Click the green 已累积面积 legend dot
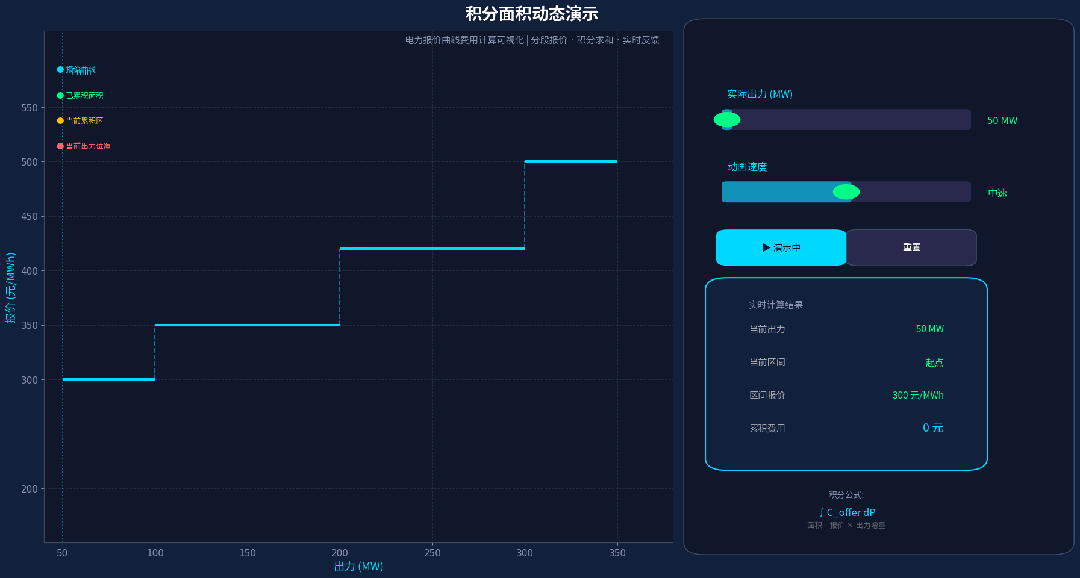 click(61, 96)
